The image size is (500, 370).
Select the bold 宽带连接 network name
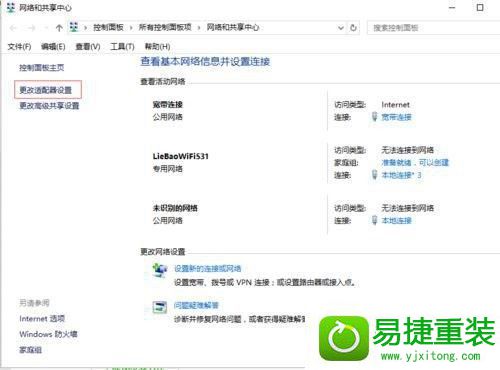(x=168, y=104)
